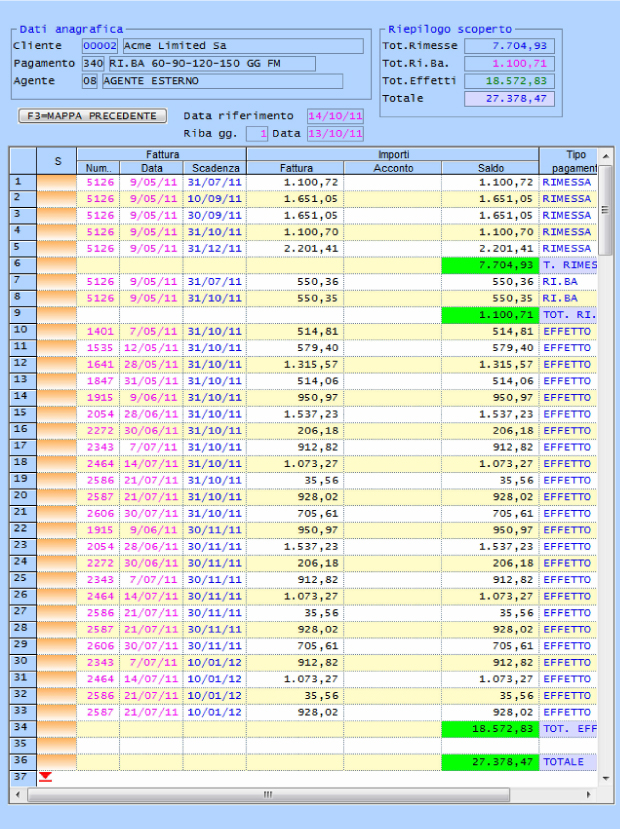Click the Totale value field in Riepilogo scoperto
This screenshot has height=829, width=620.
click(x=510, y=99)
